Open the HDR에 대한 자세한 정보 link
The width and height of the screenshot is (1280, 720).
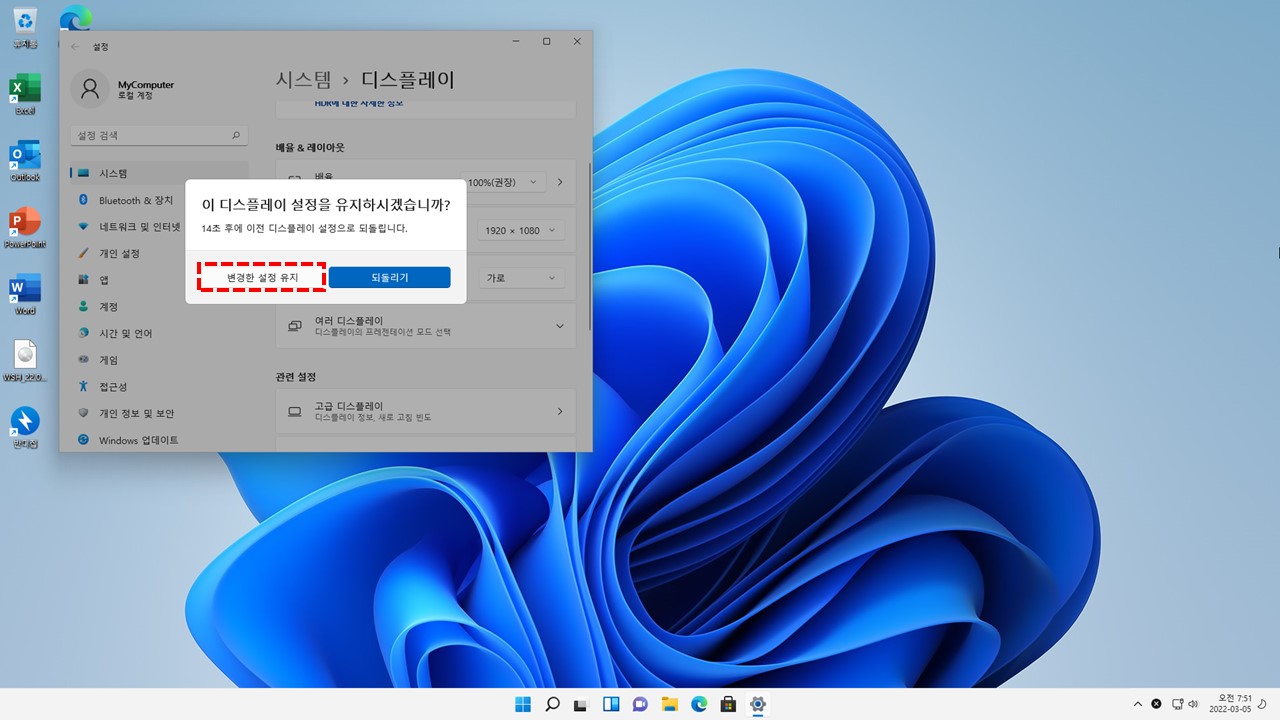tap(359, 103)
